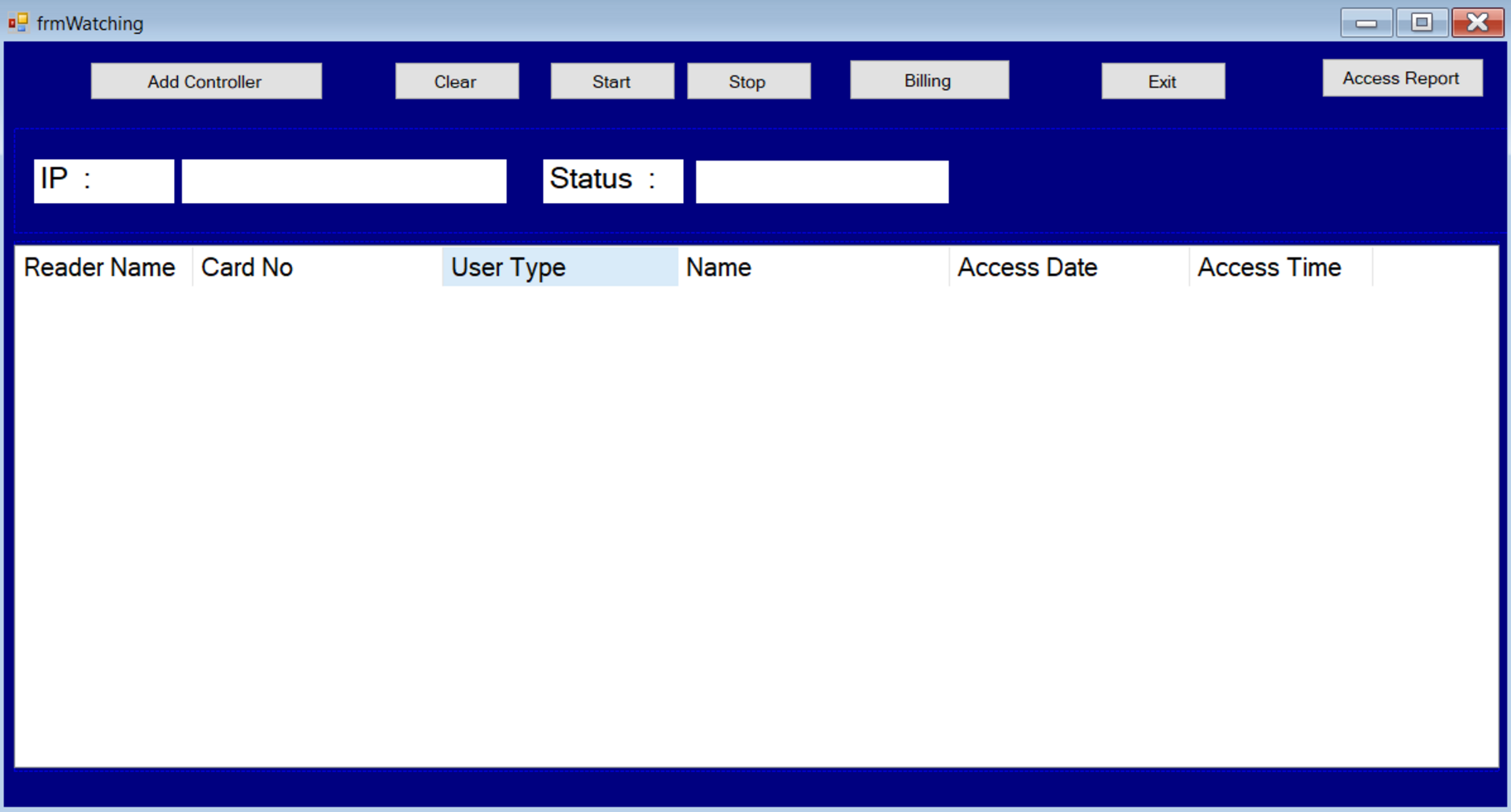Maximize the frmWatching window
Viewport: 1511px width, 812px height.
tap(1421, 23)
